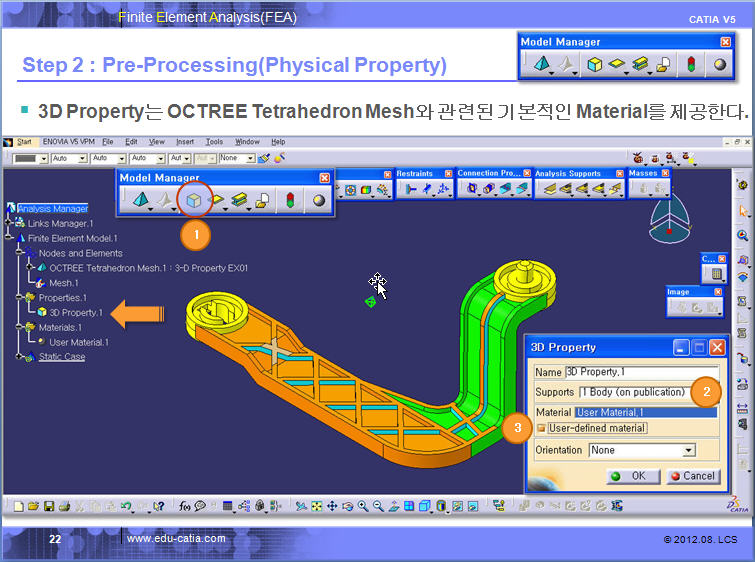755x562 pixels.
Task: Click OK in 3D Property dialog
Action: click(633, 476)
